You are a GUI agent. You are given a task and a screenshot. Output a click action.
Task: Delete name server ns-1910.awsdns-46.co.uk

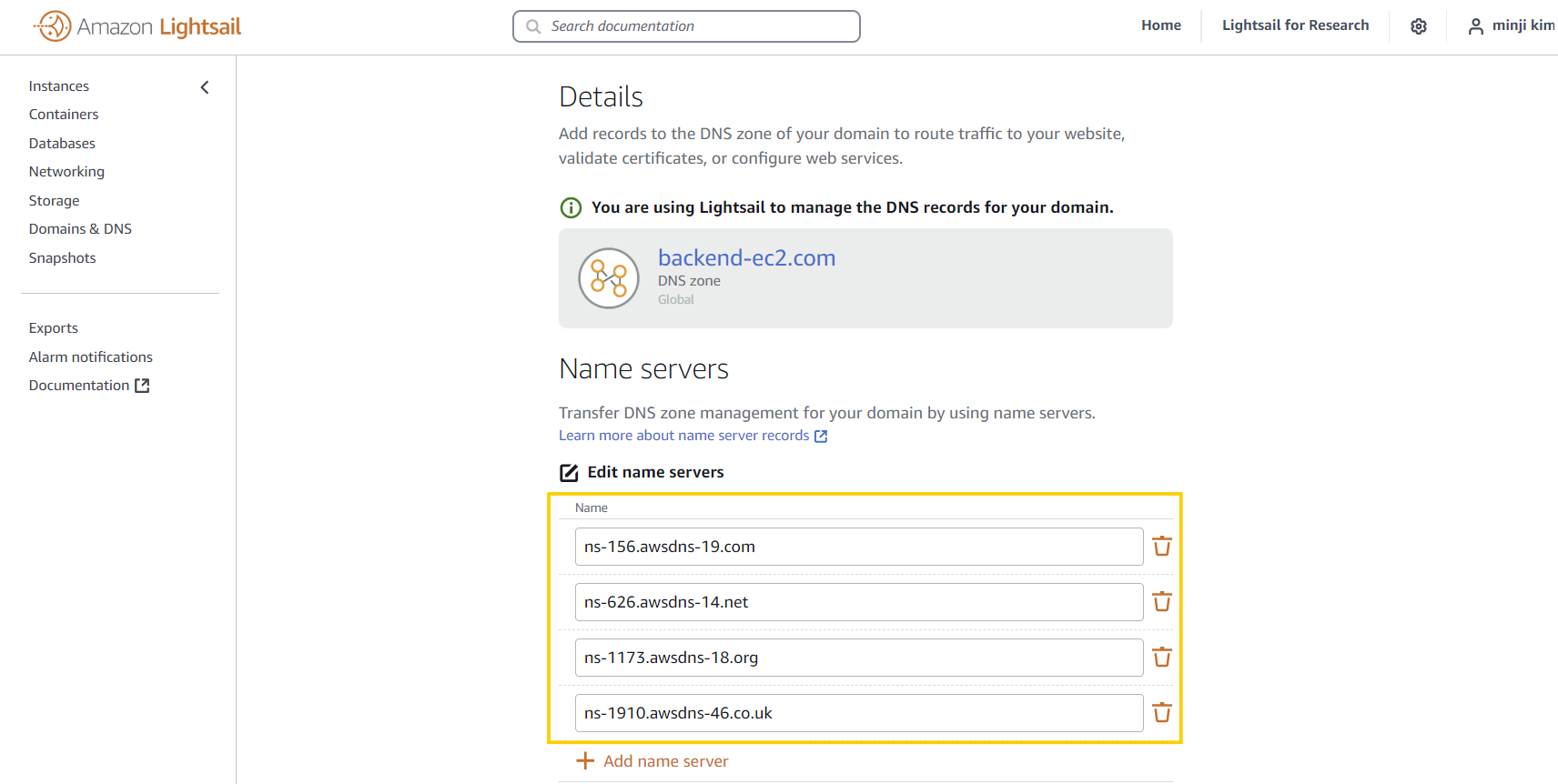coord(1162,713)
